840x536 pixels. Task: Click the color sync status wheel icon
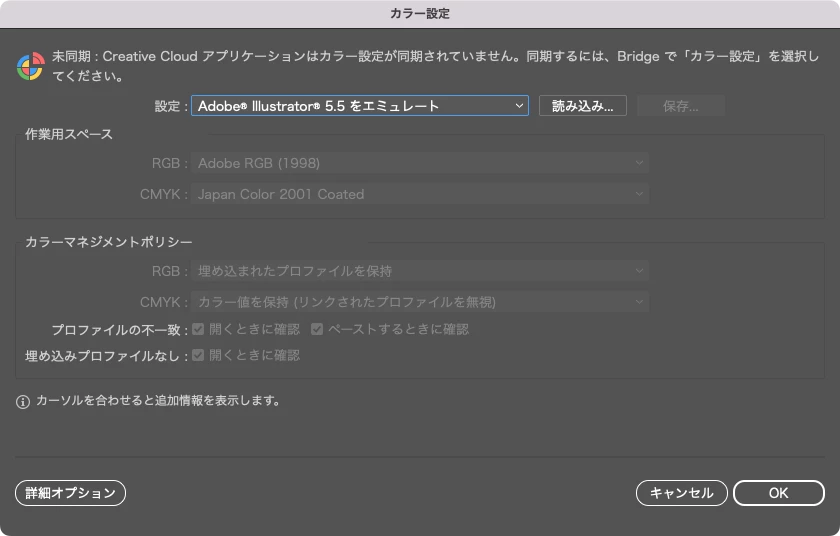[31, 66]
